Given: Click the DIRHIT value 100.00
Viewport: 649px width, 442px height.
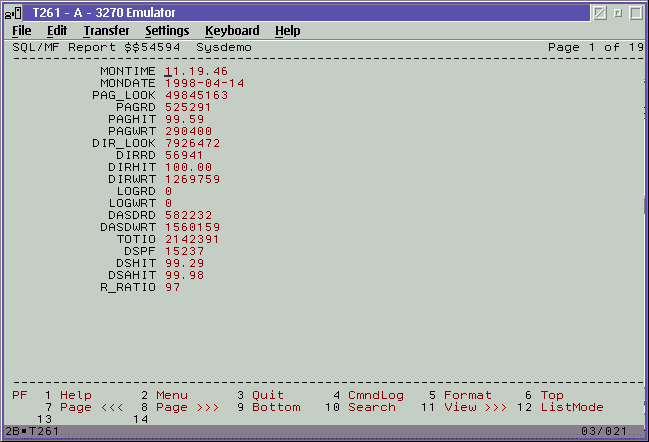Looking at the screenshot, I should [x=188, y=167].
